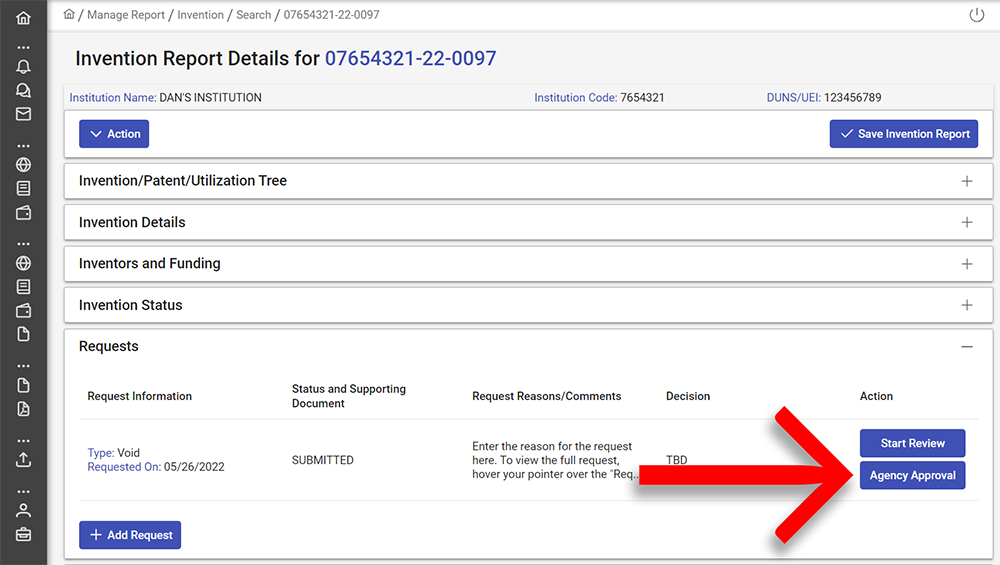Click the envelope mail icon
The image size is (1000, 565).
click(23, 114)
